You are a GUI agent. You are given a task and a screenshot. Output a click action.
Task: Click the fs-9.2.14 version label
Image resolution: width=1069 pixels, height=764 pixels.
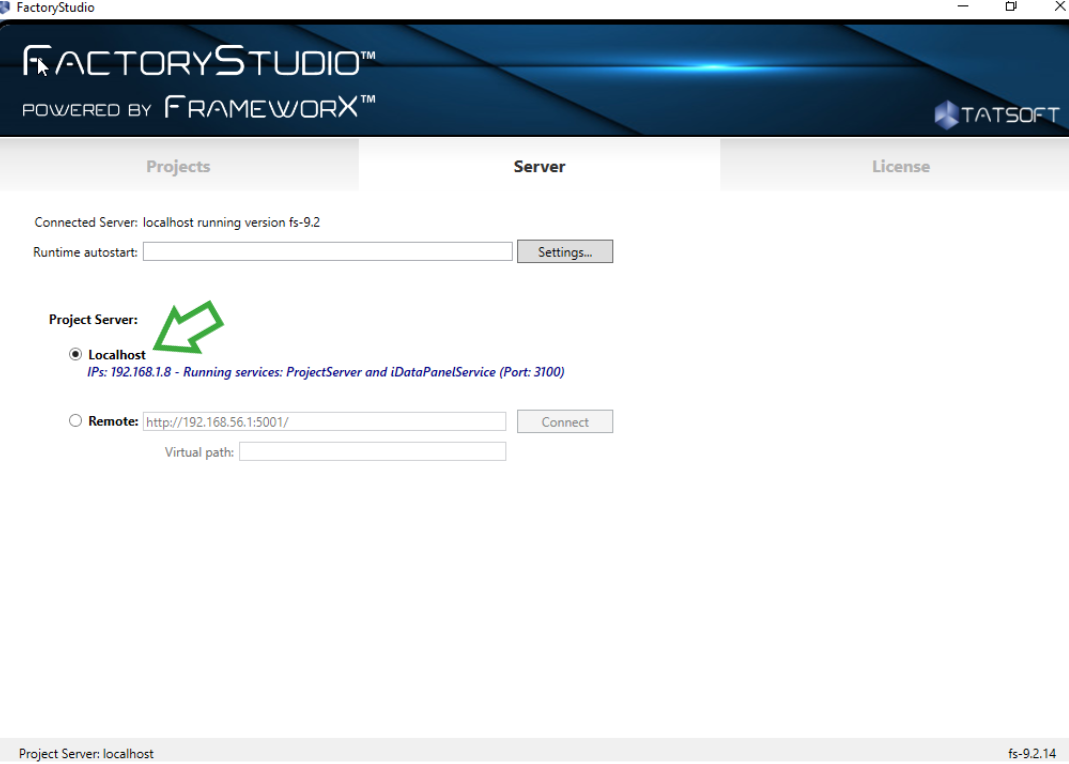[x=1032, y=753]
